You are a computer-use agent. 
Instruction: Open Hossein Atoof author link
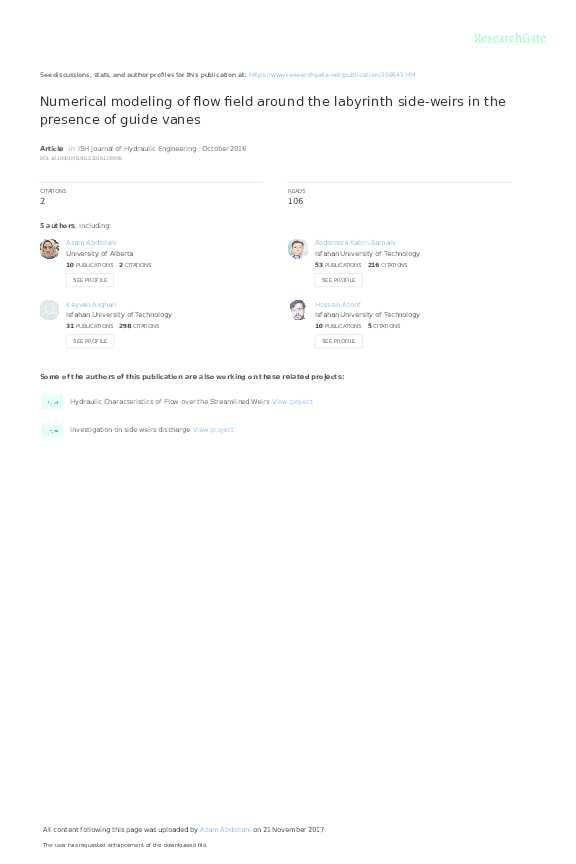click(337, 304)
